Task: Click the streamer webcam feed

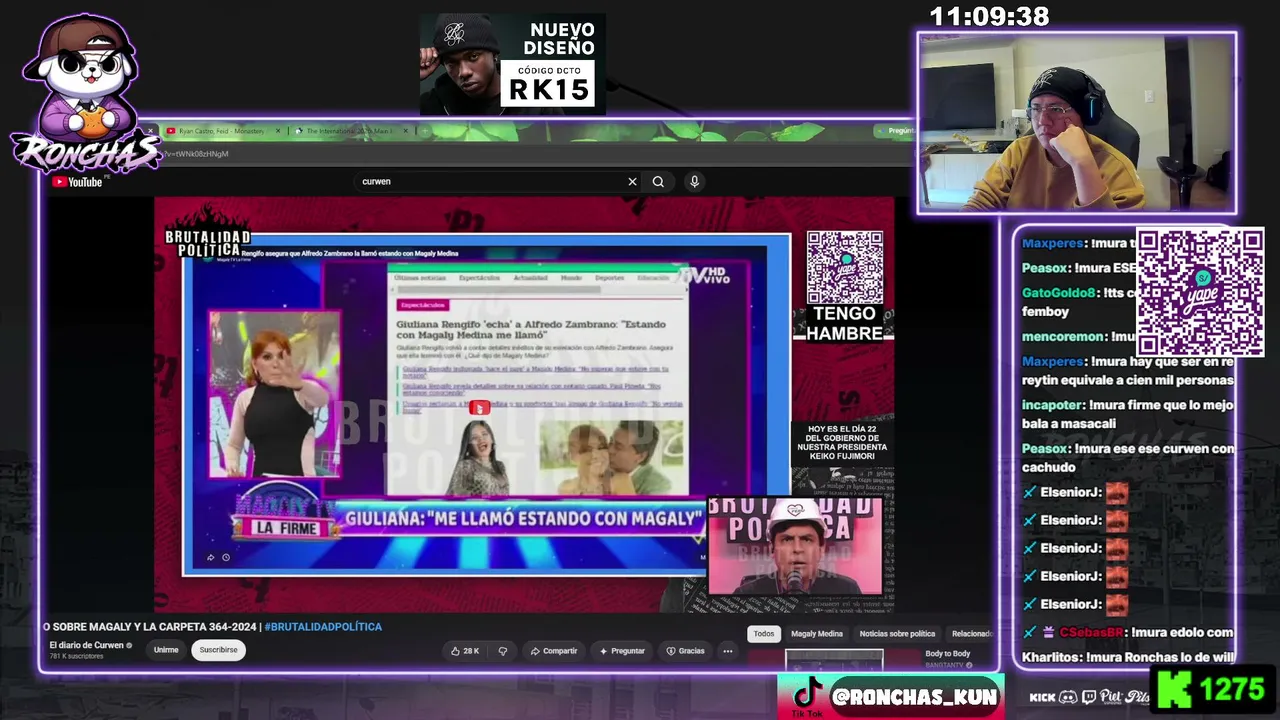Action: [x=1077, y=124]
